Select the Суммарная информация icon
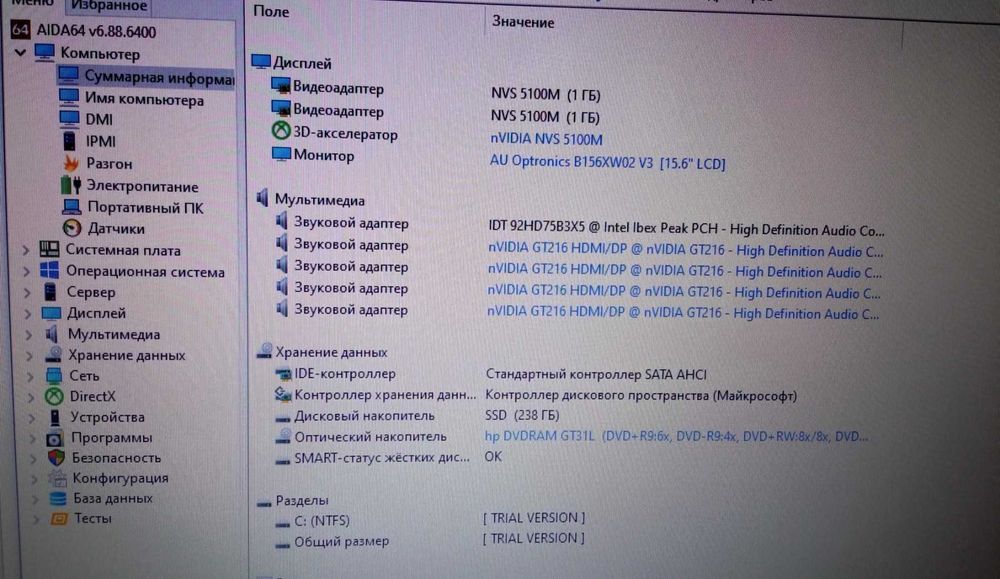Viewport: 1000px width, 579px height. click(68, 75)
